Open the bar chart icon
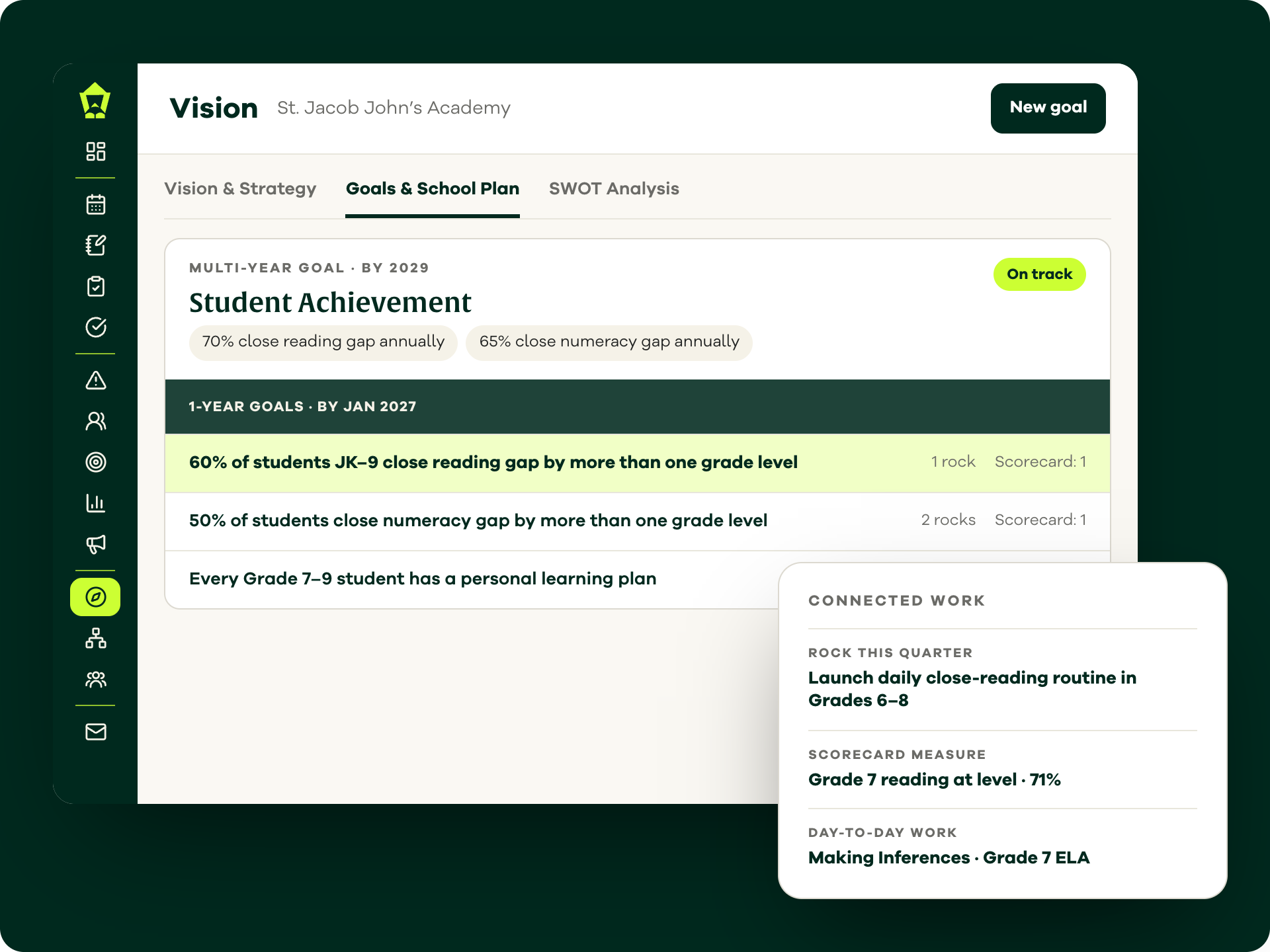The image size is (1270, 952). pos(96,503)
